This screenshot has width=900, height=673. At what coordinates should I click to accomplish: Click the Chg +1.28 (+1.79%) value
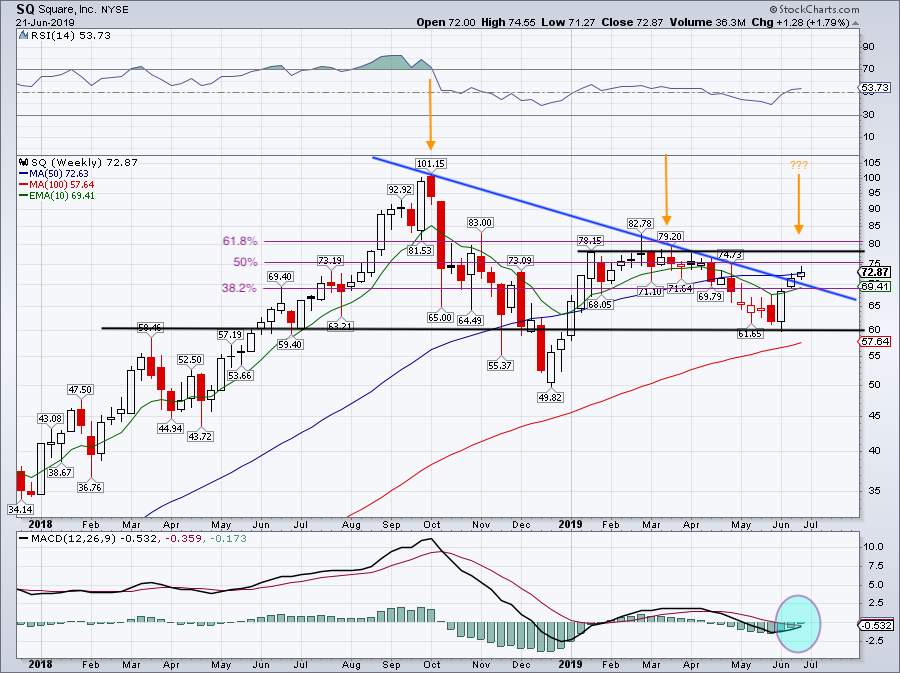800,22
